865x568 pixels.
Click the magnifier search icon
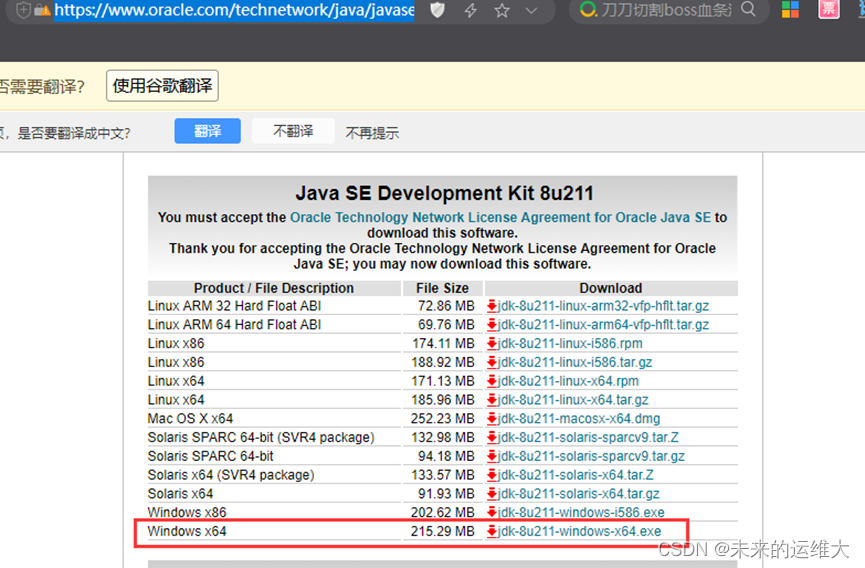tap(748, 9)
